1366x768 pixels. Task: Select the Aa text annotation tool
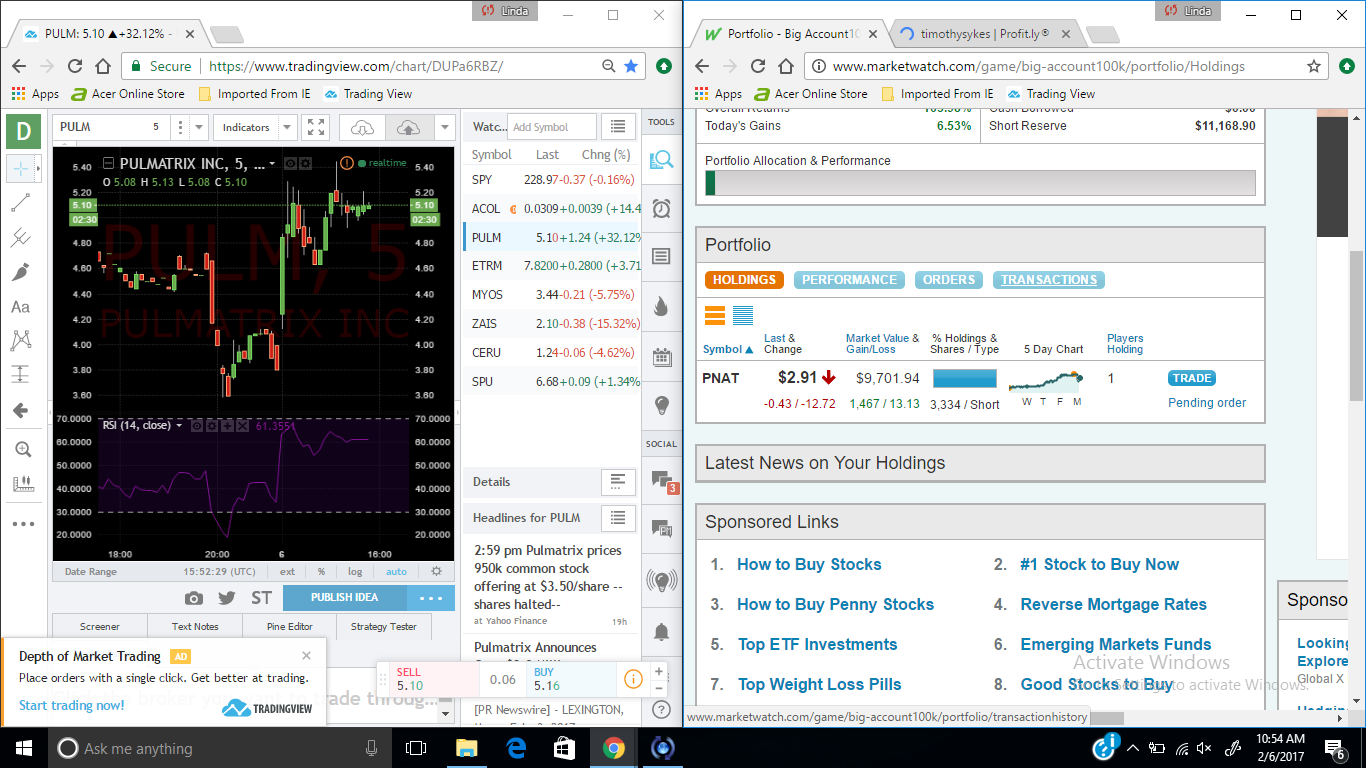coord(20,307)
